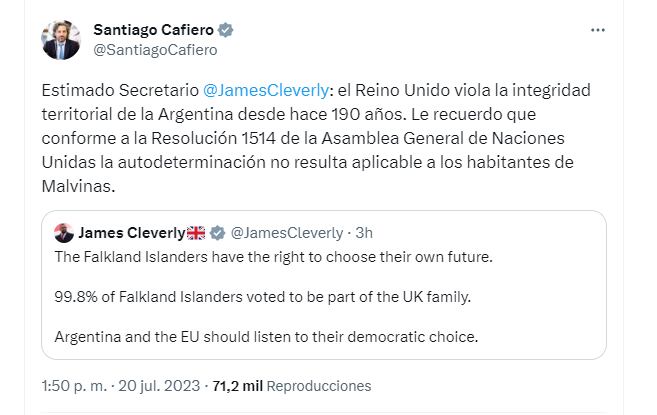This screenshot has height=415, width=657.
Task: Click James Cleverly name in quoted tweet
Action: point(130,233)
